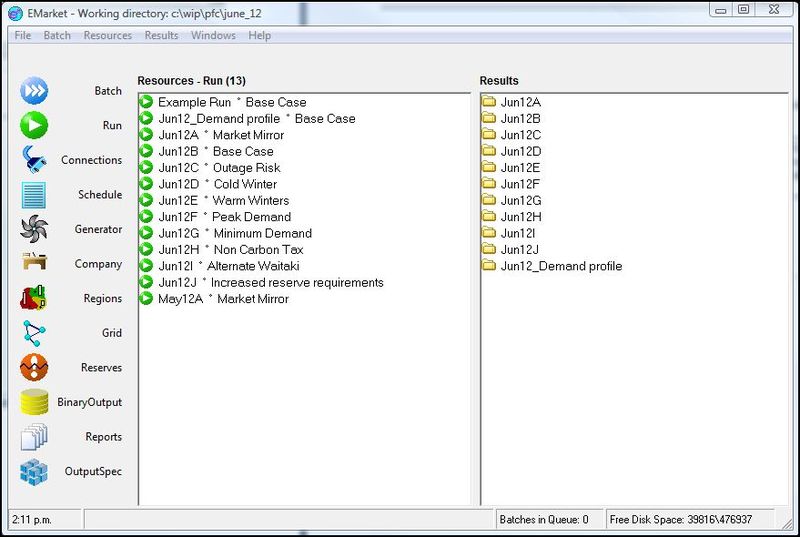Select "Jun12I * Alternate Waitaki" run entry
Screen dimensions: 800x537
pyautogui.click(x=229, y=266)
